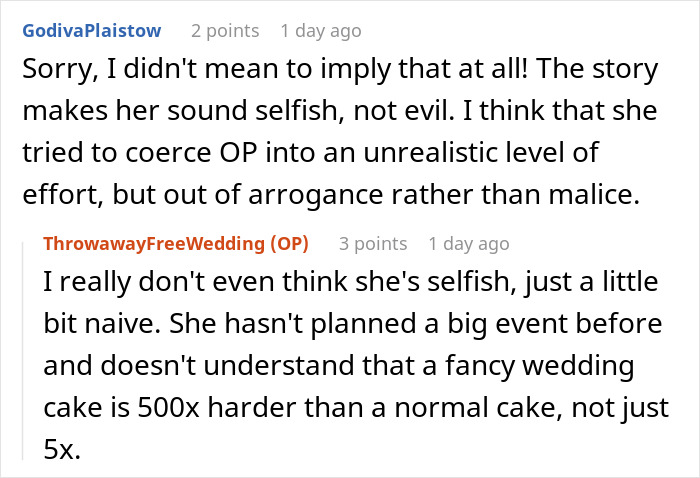Click the final '5x.' text in the reply

tap(61, 451)
